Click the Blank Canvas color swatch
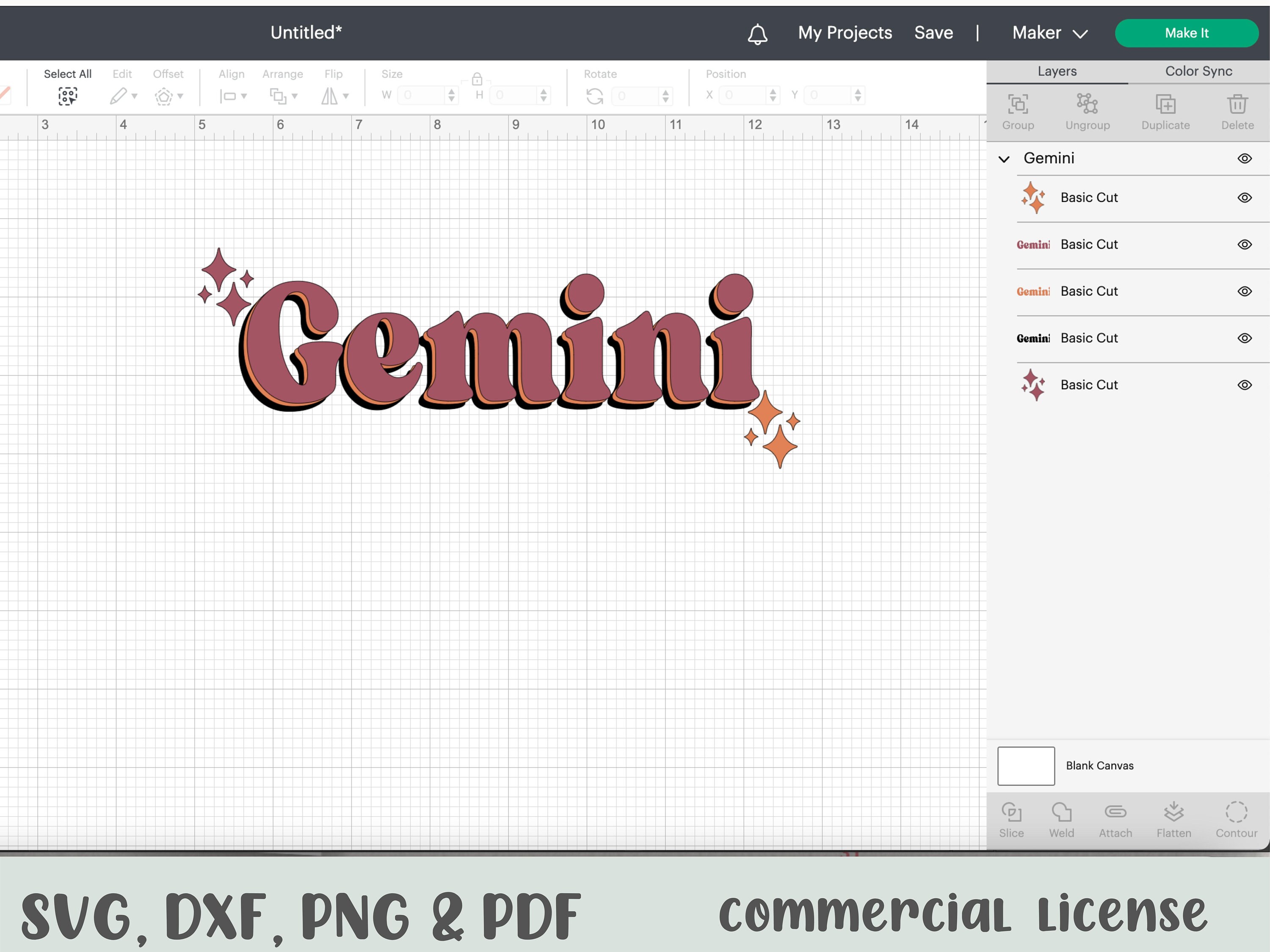Screen dimensions: 1270x952 (x=1026, y=765)
